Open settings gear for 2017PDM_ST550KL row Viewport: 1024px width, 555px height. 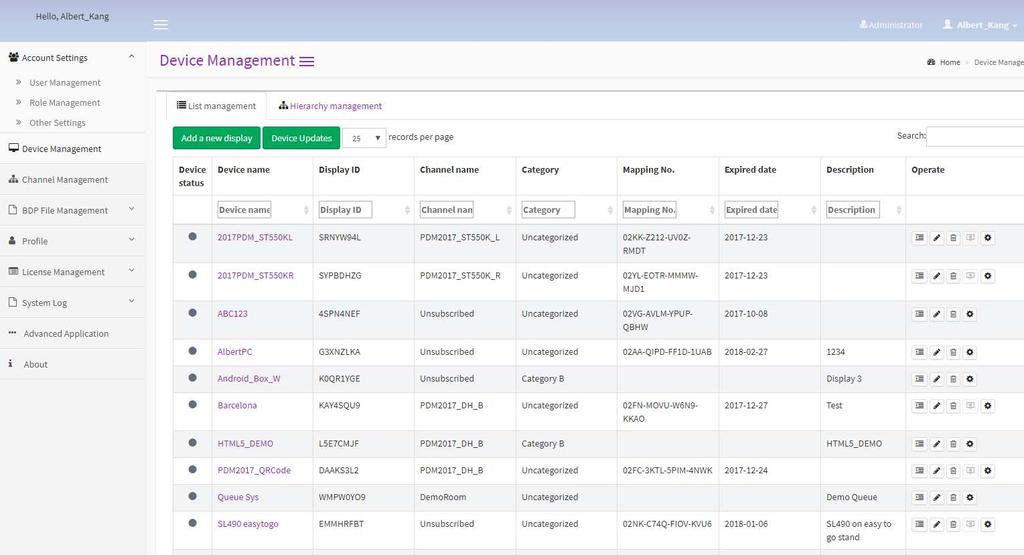987,238
